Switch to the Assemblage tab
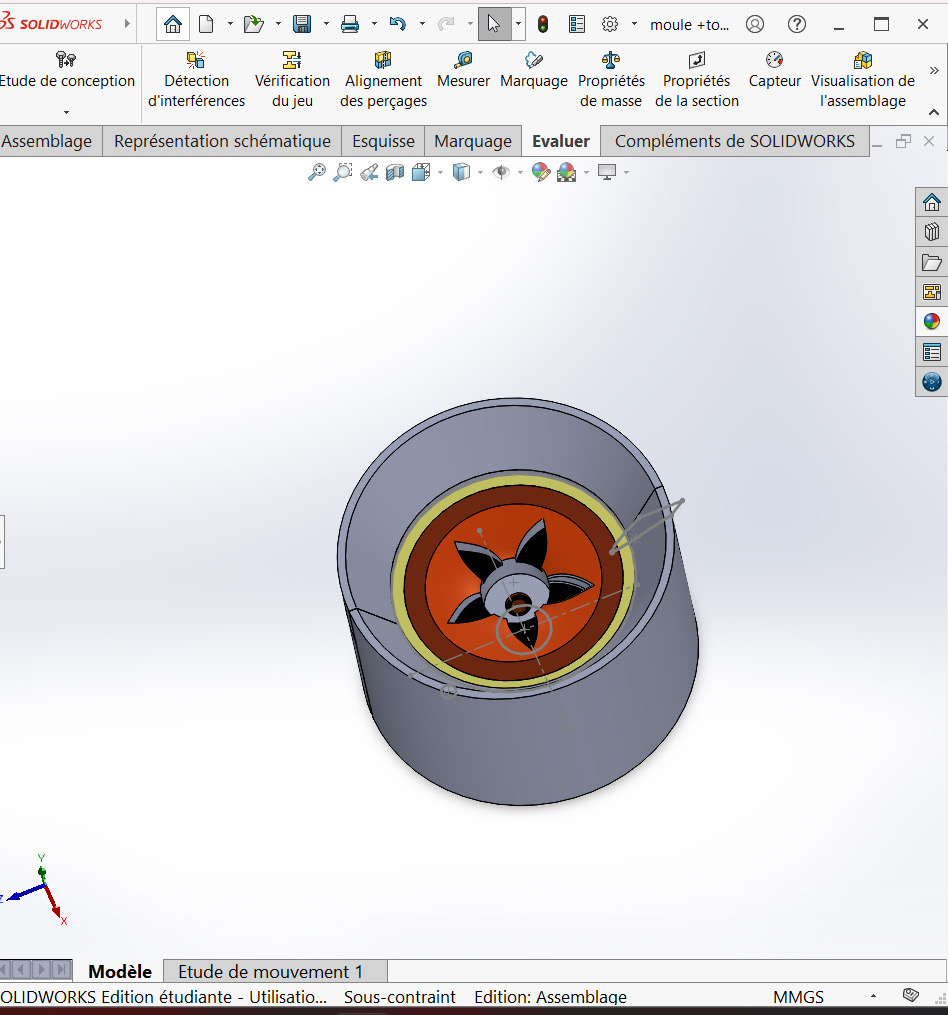Image resolution: width=948 pixels, height=1015 pixels. click(x=47, y=141)
